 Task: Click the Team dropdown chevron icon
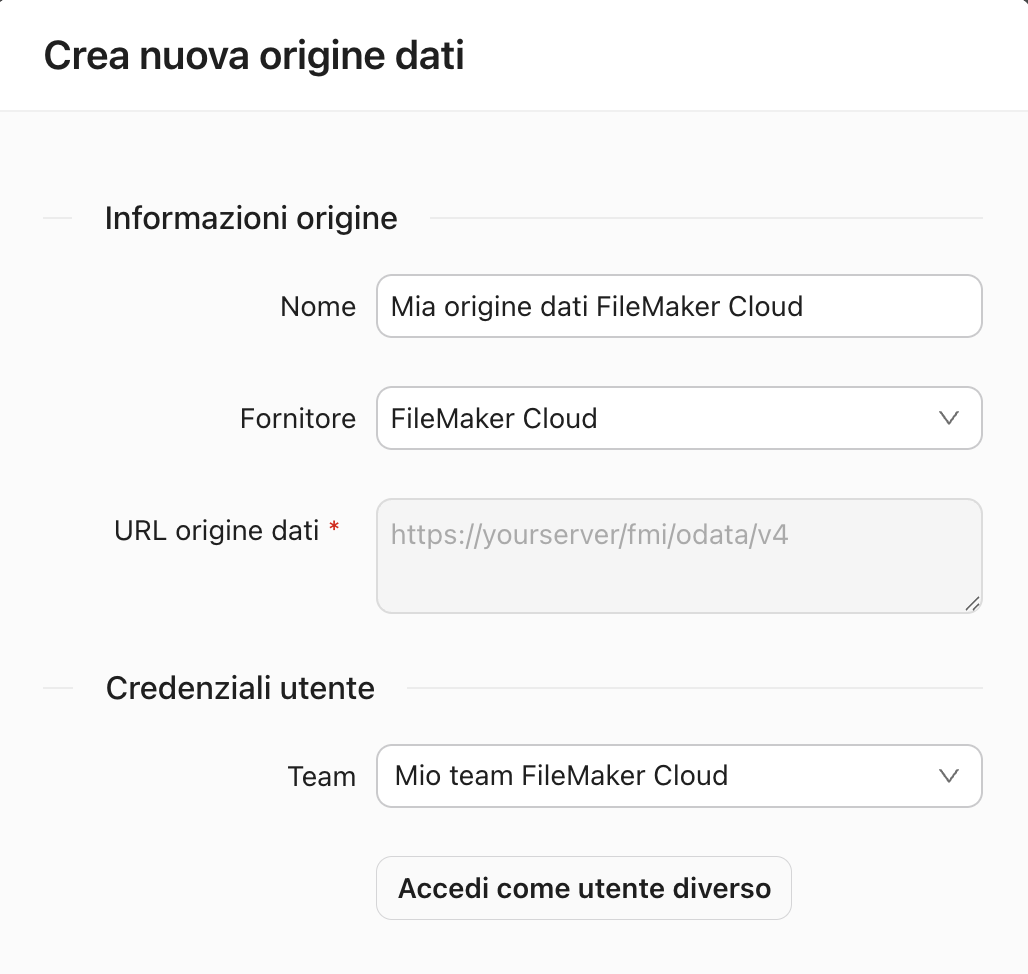950,776
